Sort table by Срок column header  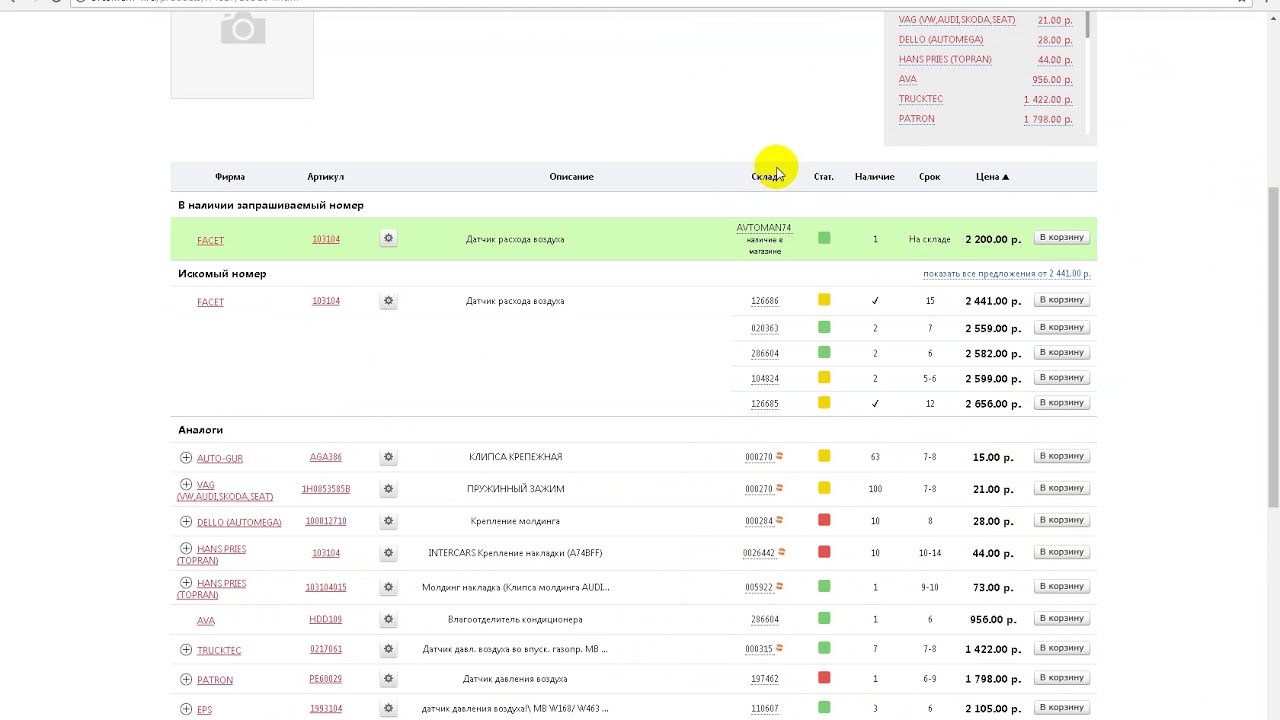(x=930, y=177)
